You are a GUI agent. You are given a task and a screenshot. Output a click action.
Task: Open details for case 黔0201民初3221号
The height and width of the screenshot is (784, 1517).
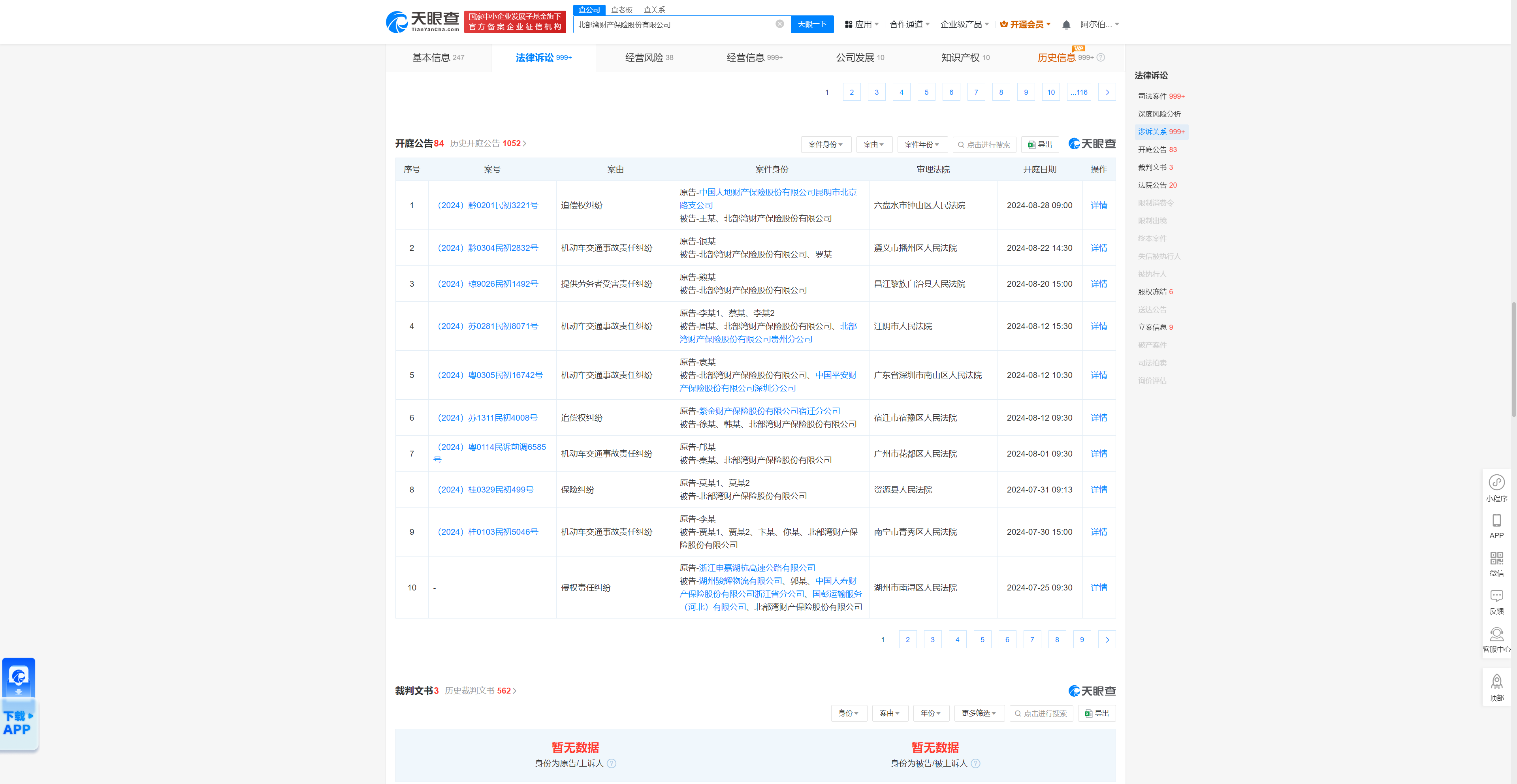pyautogui.click(x=1098, y=205)
